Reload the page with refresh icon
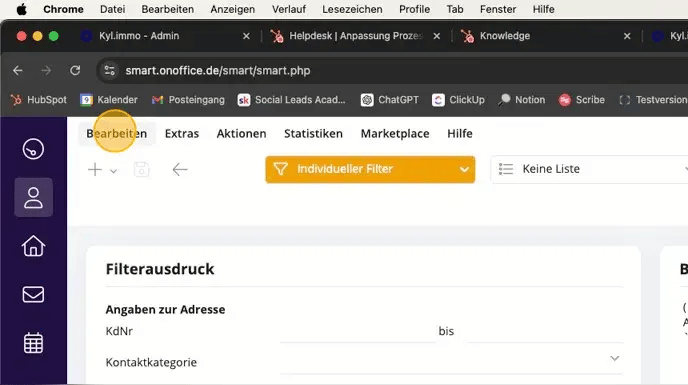The width and height of the screenshot is (688, 385). 75,70
